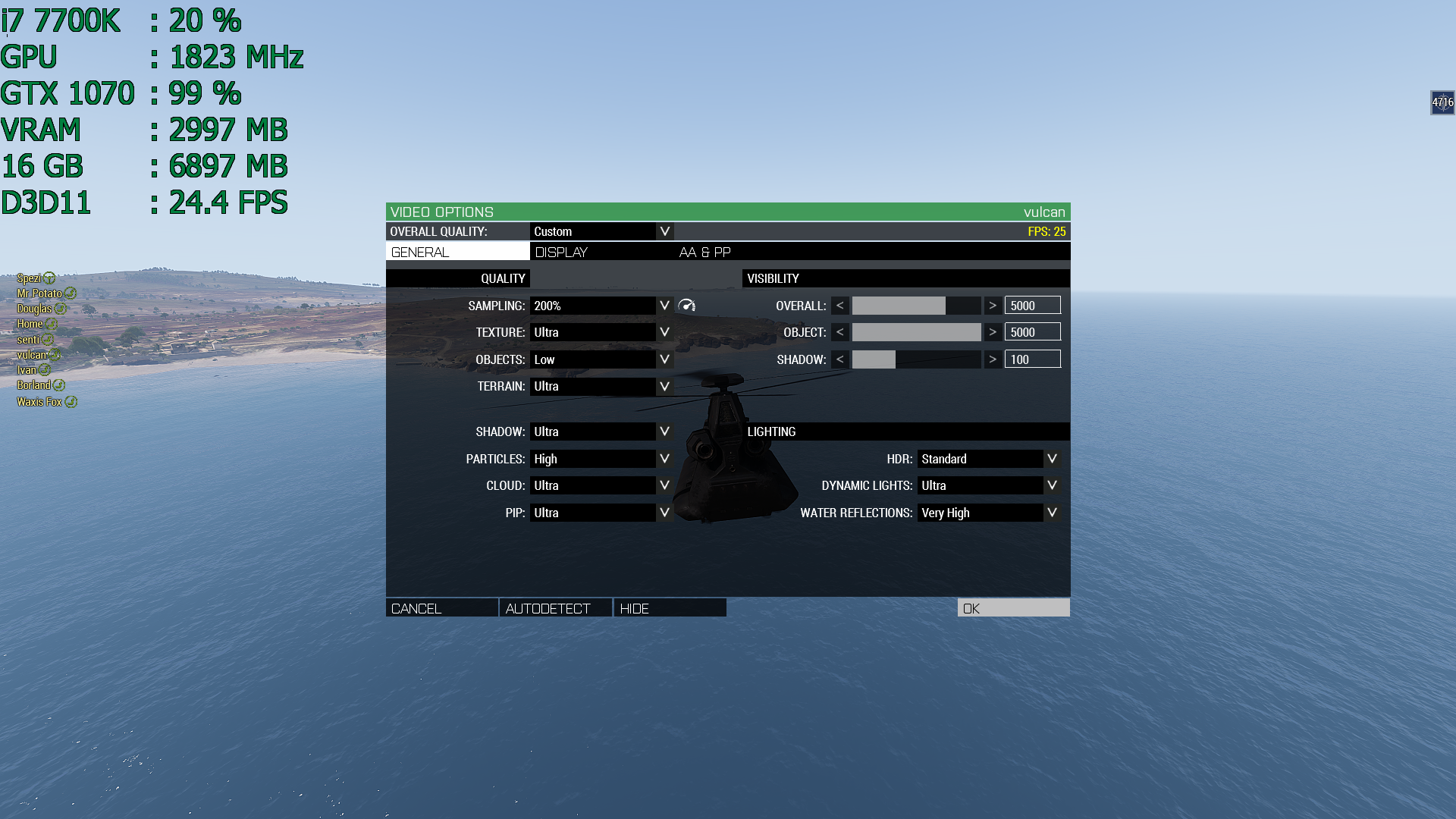Click the icon beside Waxis Fox
Screen dimensions: 1456x819
tap(71, 402)
